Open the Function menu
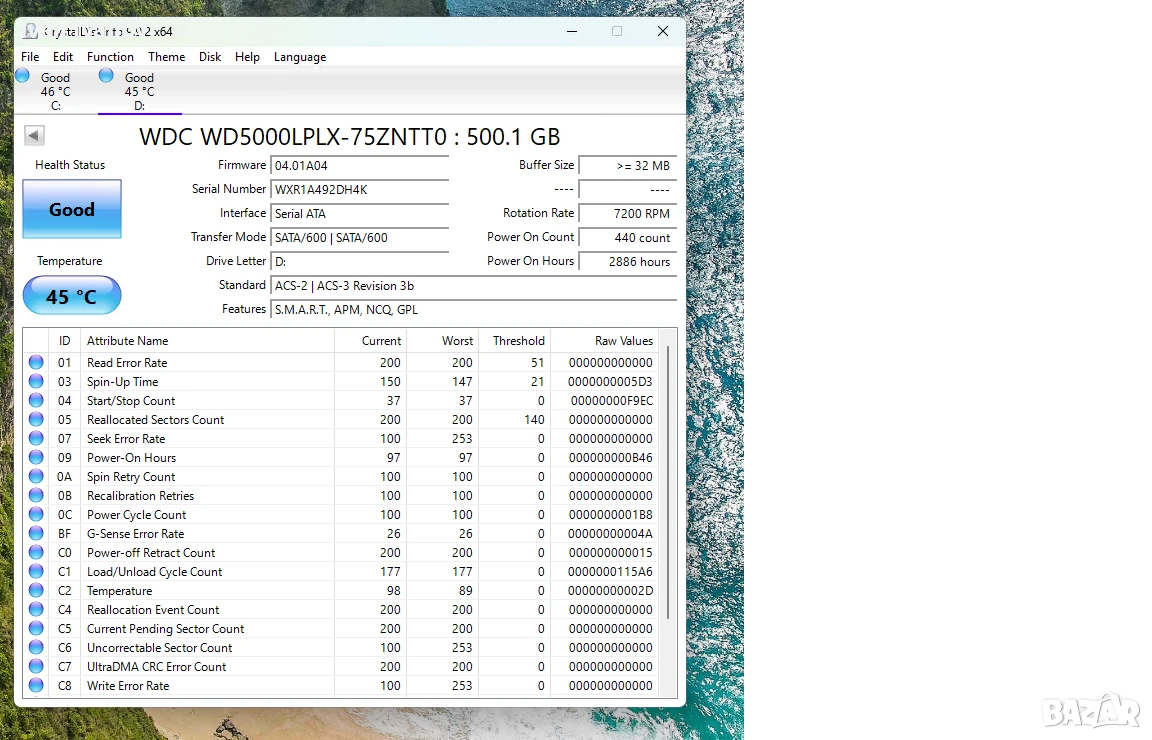This screenshot has width=1152, height=740. [x=110, y=57]
